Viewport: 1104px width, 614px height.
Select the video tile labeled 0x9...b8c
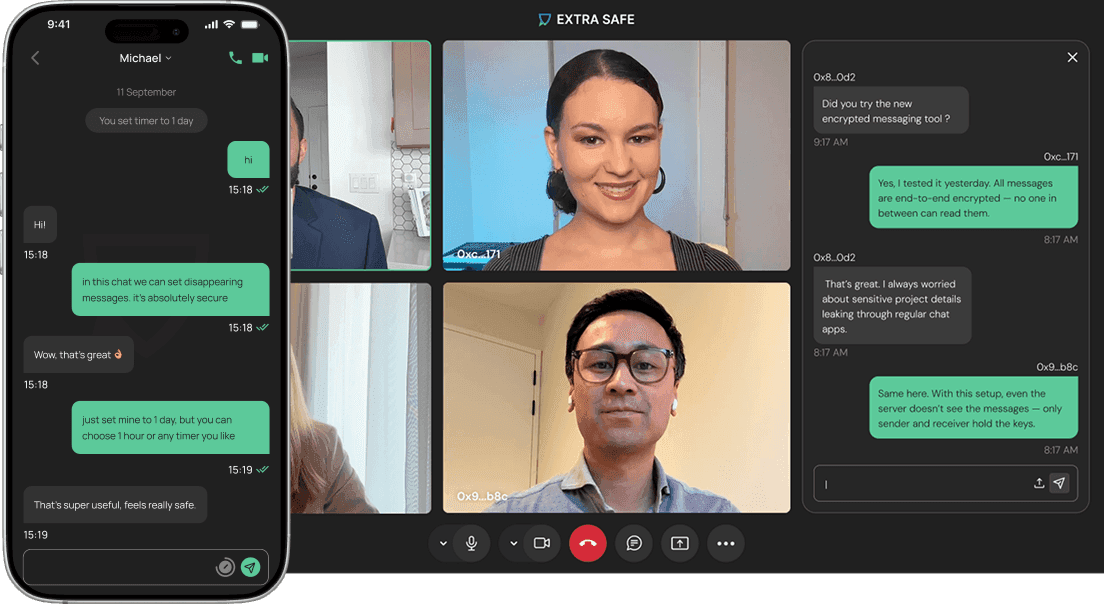tap(616, 398)
